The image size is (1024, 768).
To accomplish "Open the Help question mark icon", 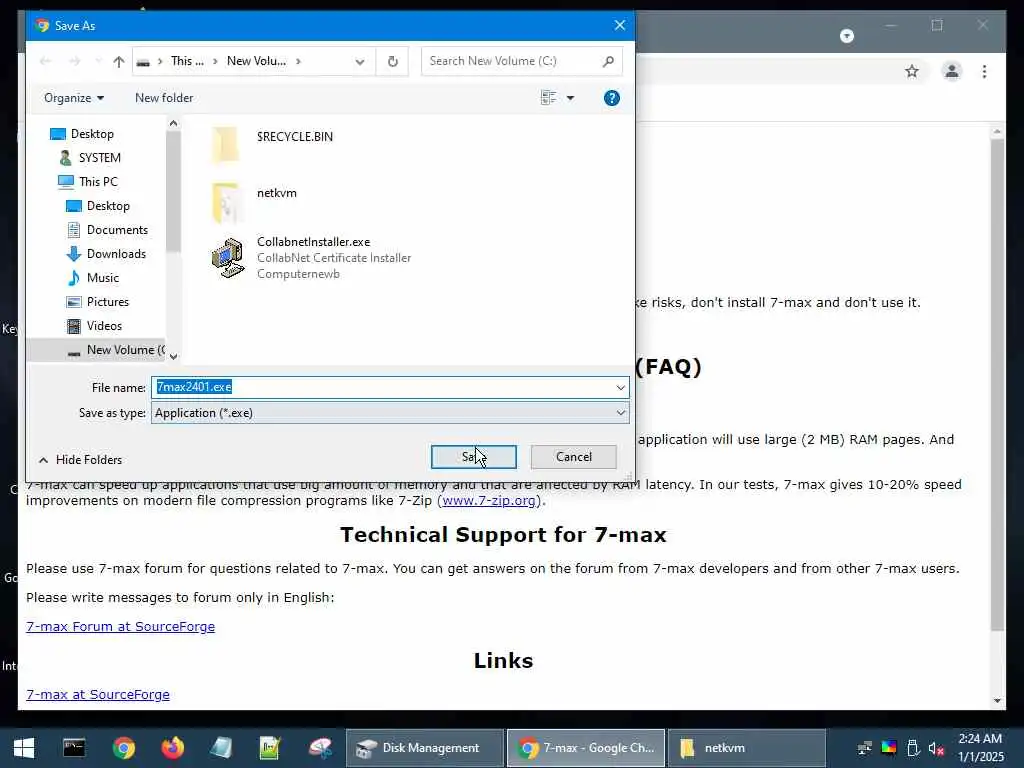I will (611, 98).
